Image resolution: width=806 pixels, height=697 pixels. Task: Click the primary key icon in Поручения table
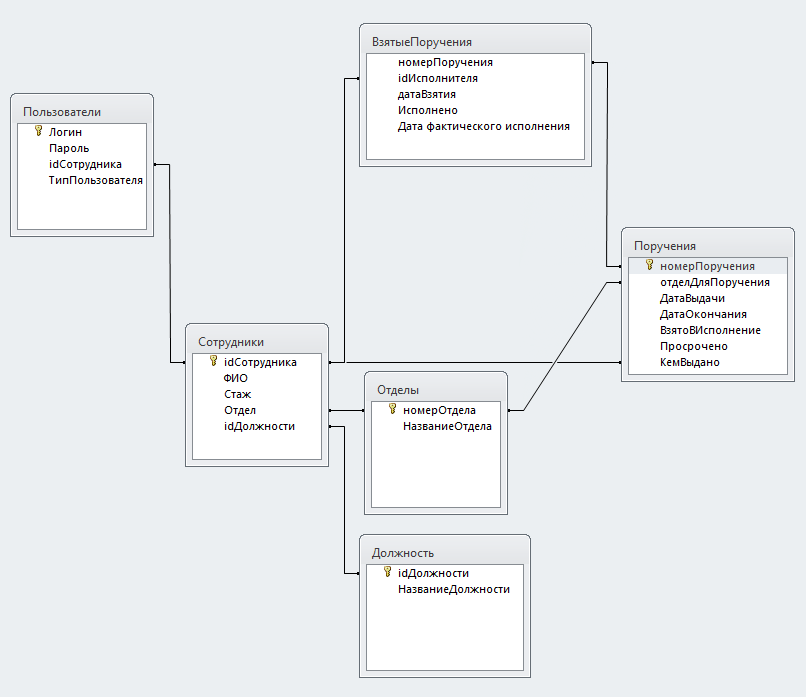(x=650, y=265)
